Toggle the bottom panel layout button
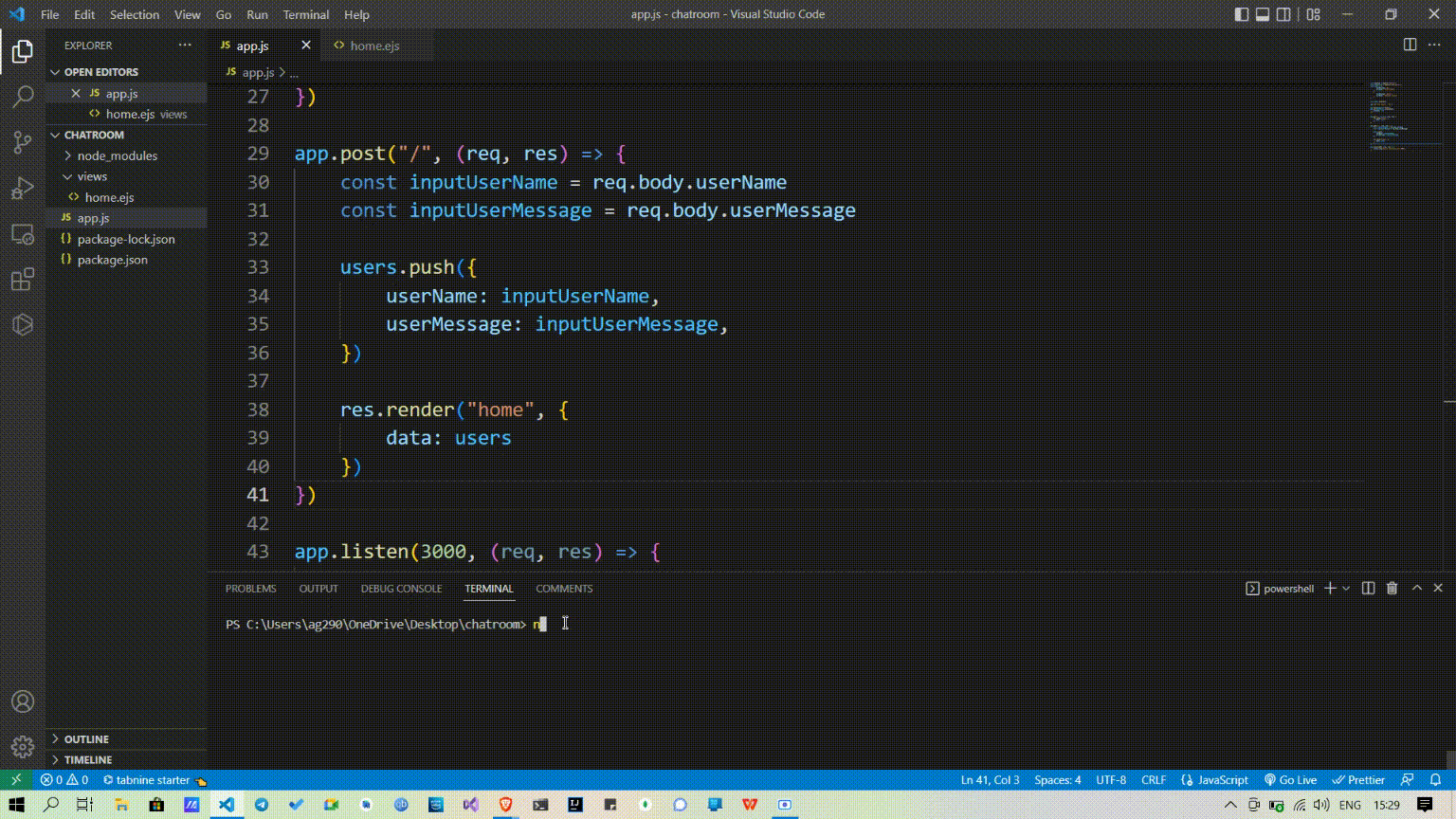Image resolution: width=1456 pixels, height=819 pixels. (x=1263, y=14)
